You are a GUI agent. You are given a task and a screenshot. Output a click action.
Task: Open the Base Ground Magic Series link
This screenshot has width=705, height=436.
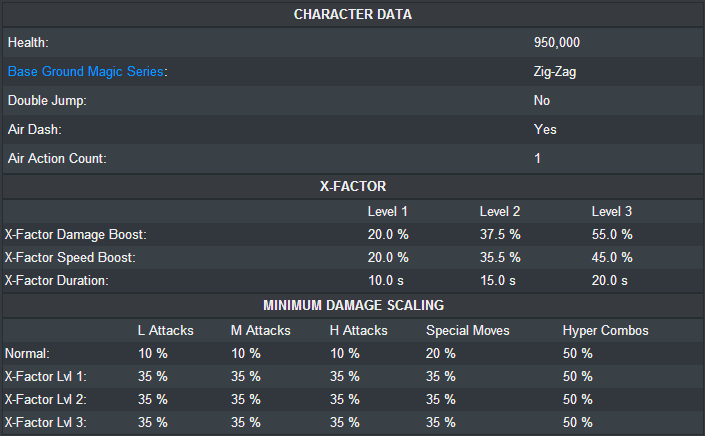click(x=86, y=72)
